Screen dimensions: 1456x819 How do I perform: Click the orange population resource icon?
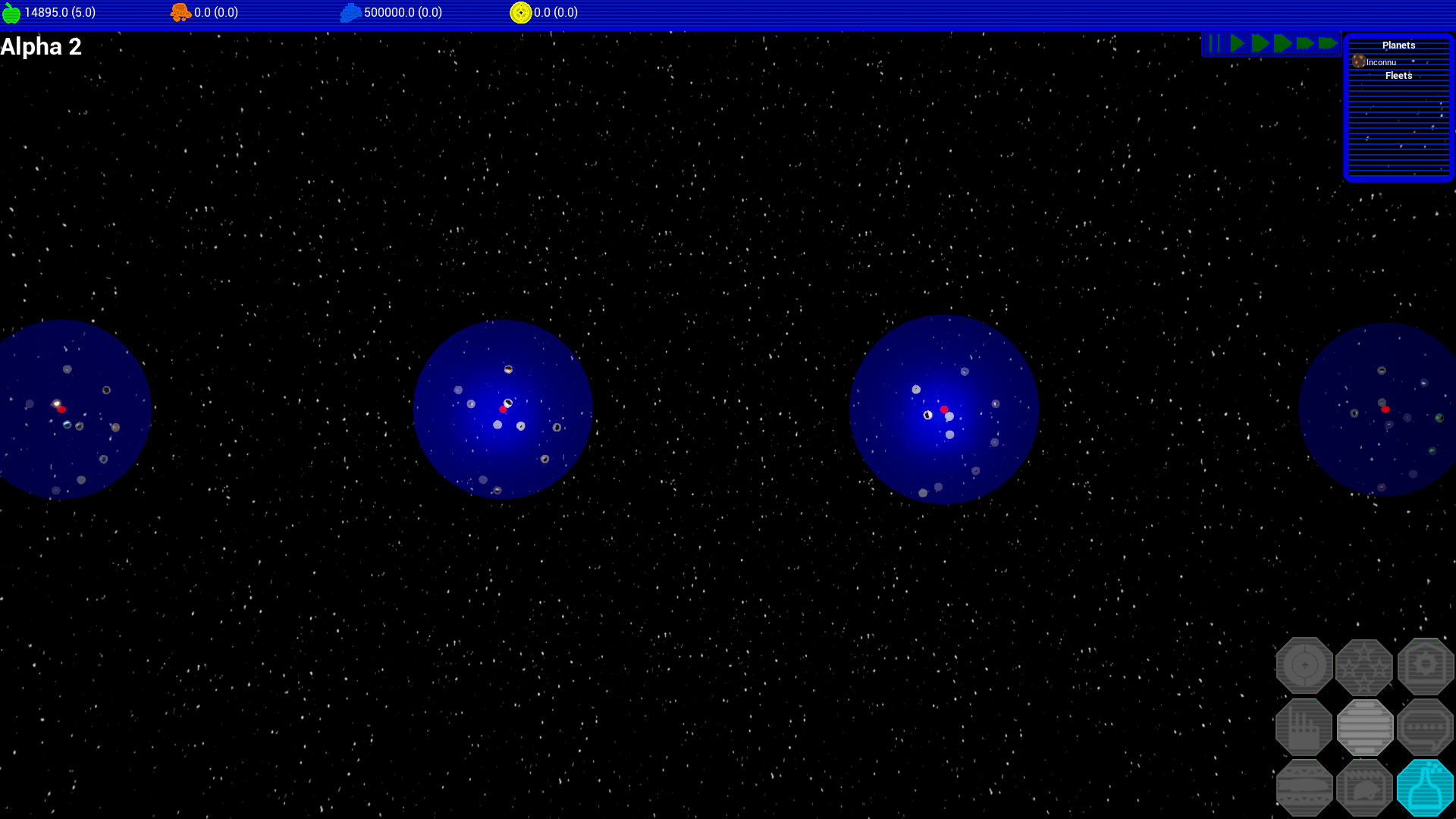pos(180,13)
